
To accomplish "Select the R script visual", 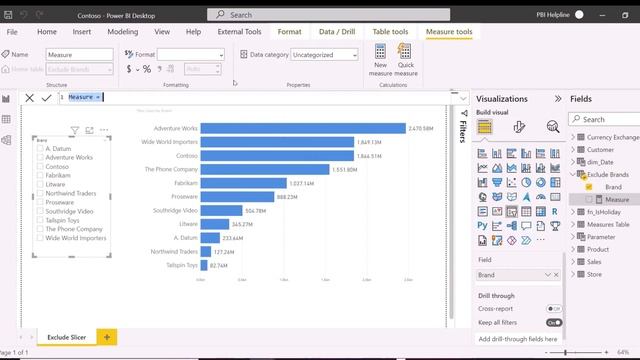I will [555, 211].
